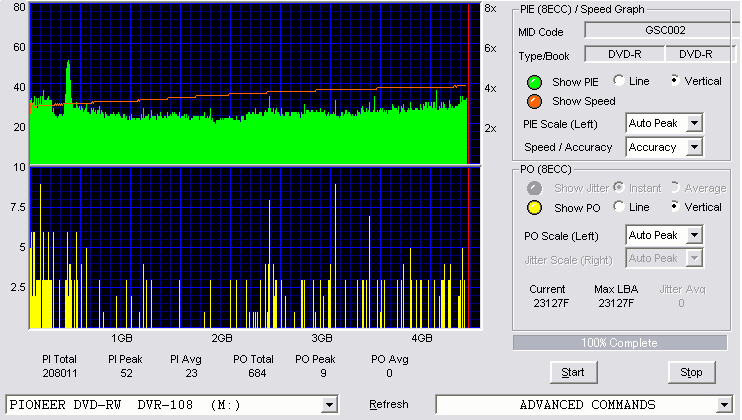Open Jitter Scale (Right) dropdown
Screen dimensions: 742x420
pyautogui.click(x=694, y=258)
